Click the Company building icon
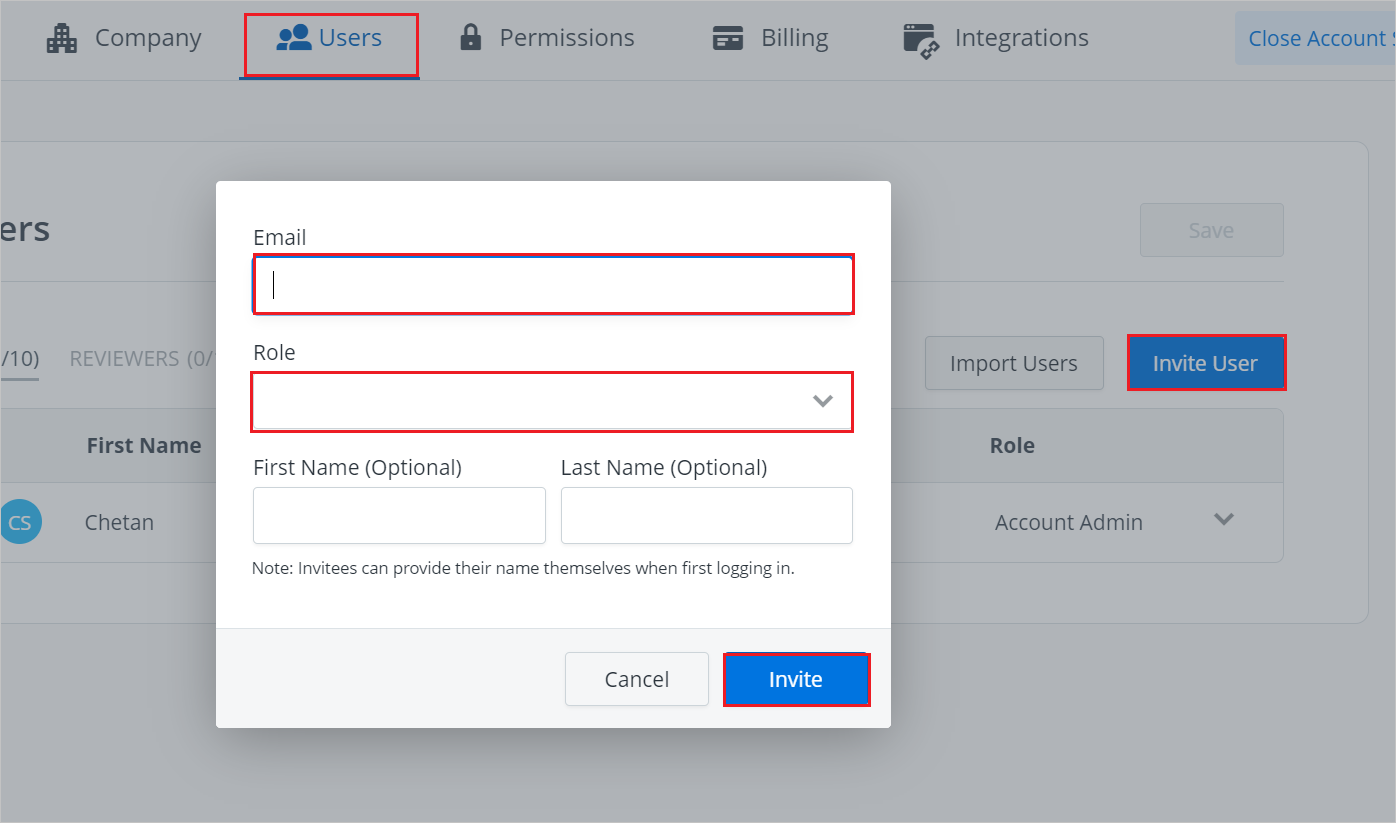1396x823 pixels. click(62, 39)
